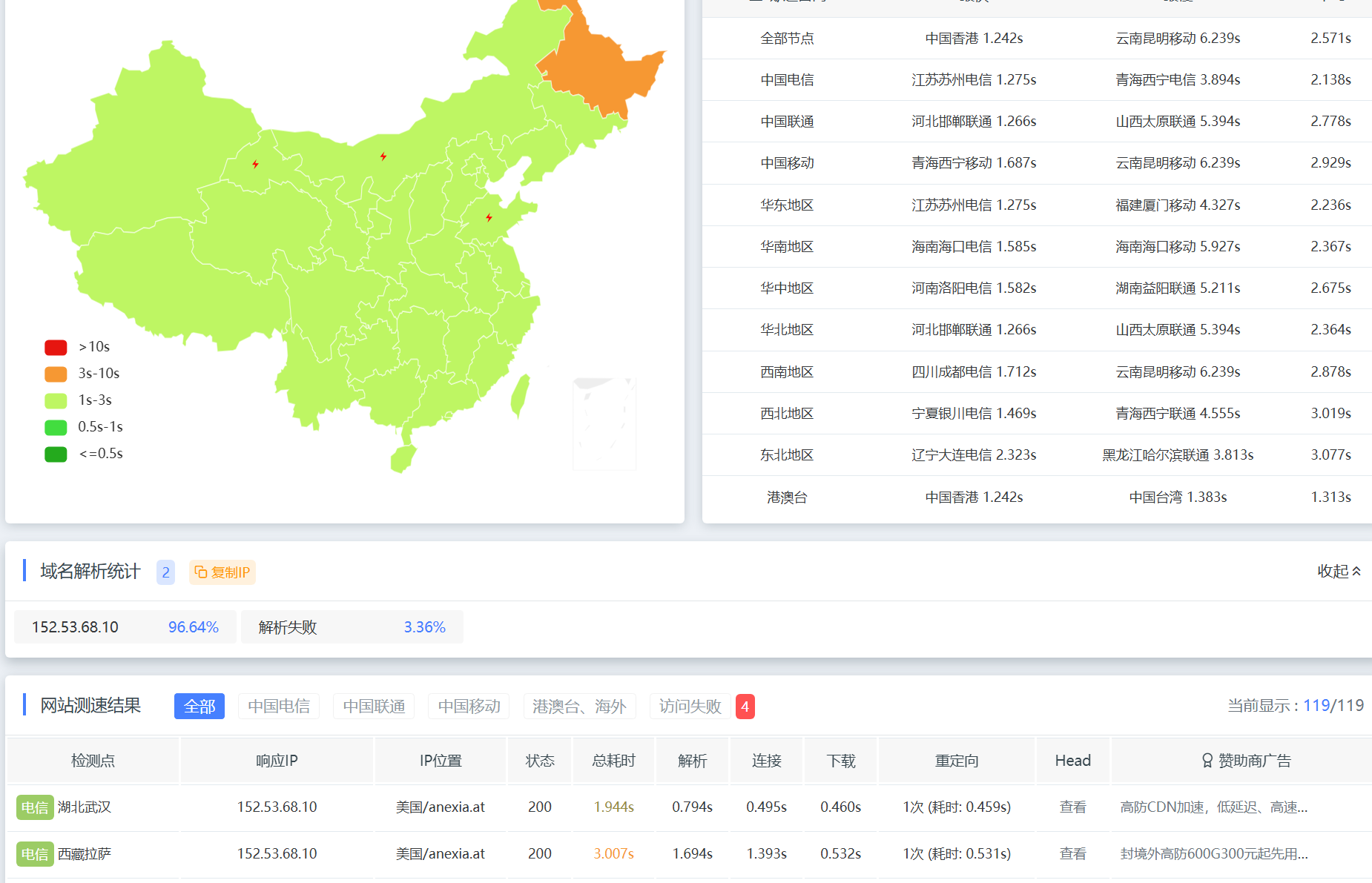Show the 访问失败 results tab
This screenshot has width=1372, height=883.
(690, 706)
